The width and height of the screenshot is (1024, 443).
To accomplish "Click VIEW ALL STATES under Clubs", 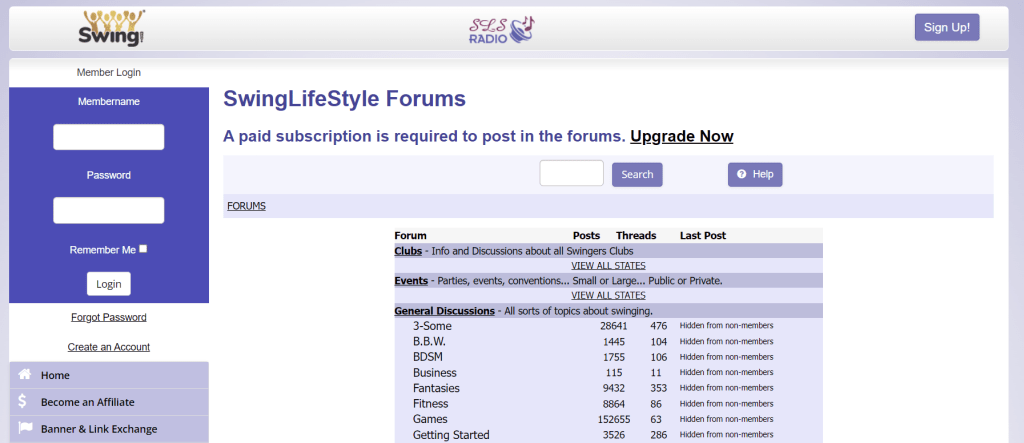I will pyautogui.click(x=608, y=266).
